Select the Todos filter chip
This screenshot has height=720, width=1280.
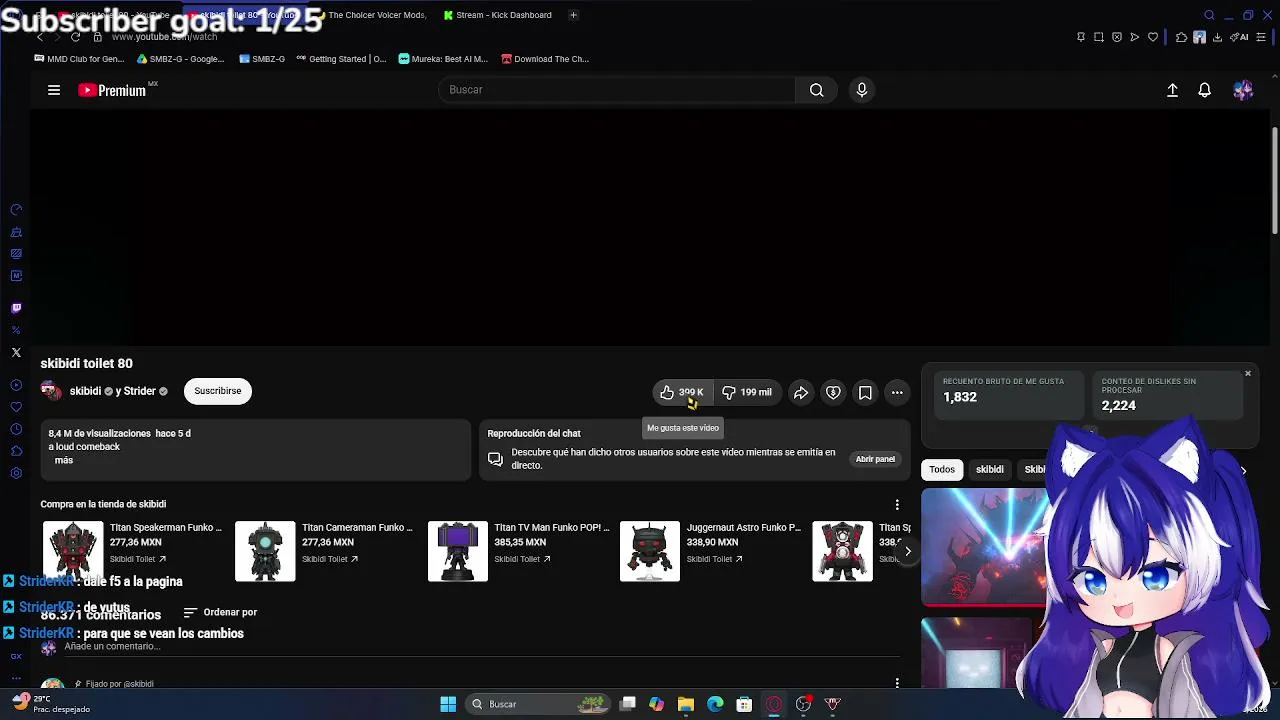pyautogui.click(x=942, y=469)
